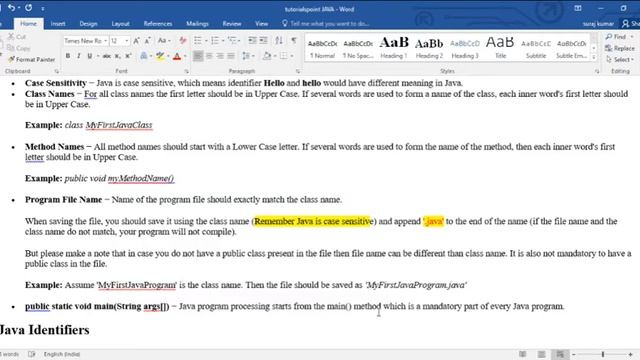Copy the selected text
Viewport: 640px width, 360px height.
[x=19, y=48]
